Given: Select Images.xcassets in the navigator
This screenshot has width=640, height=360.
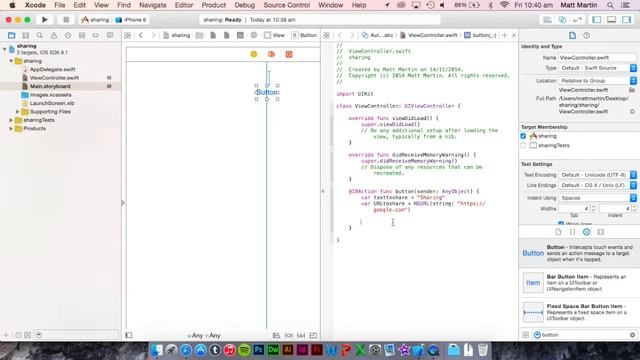Looking at the screenshot, I should pos(50,95).
